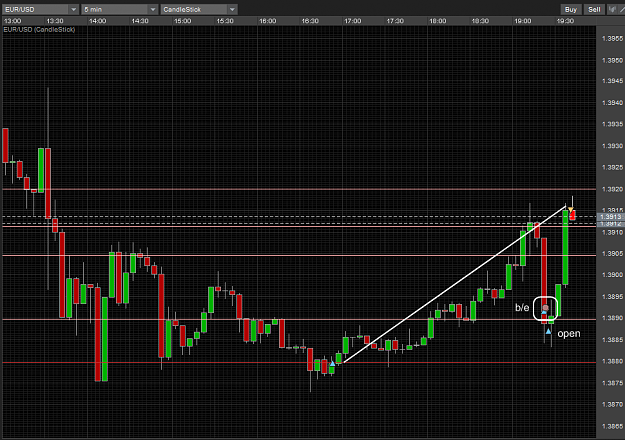Click the 1.3955 price axis label
Viewport: 625px width, 440px height.
(x=612, y=39)
